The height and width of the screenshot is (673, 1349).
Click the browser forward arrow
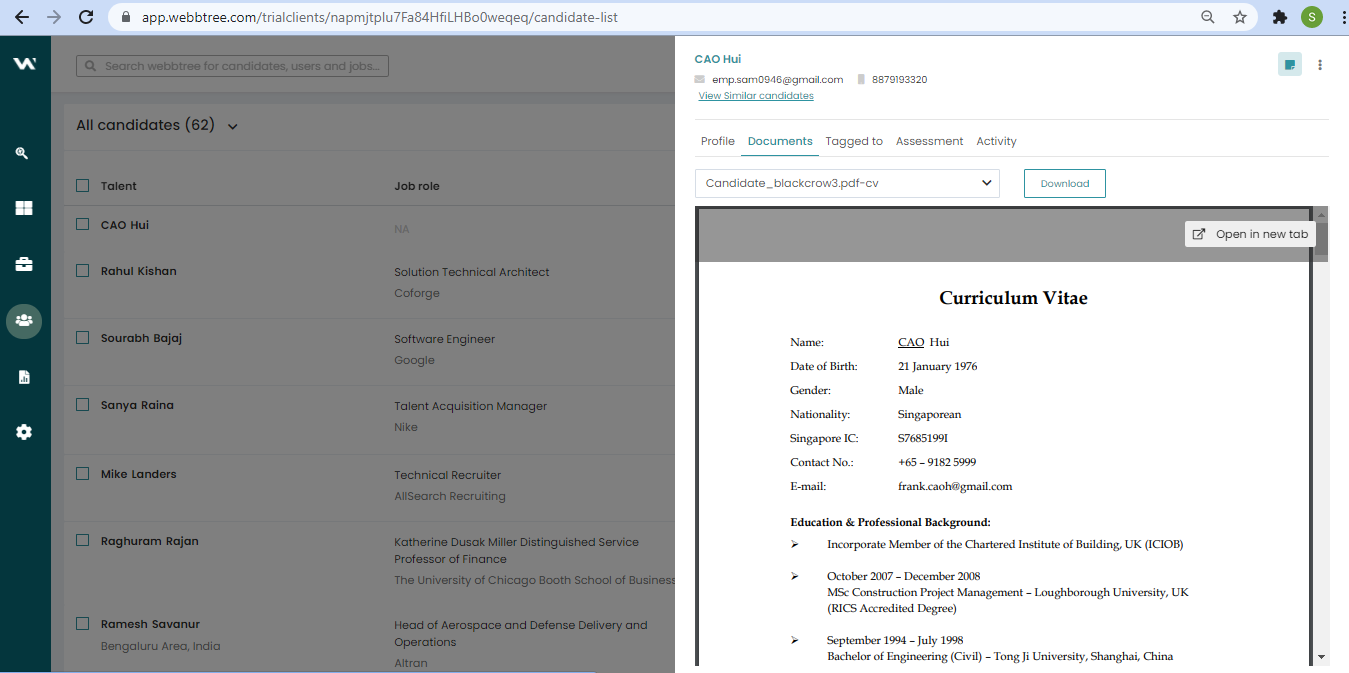pos(54,17)
